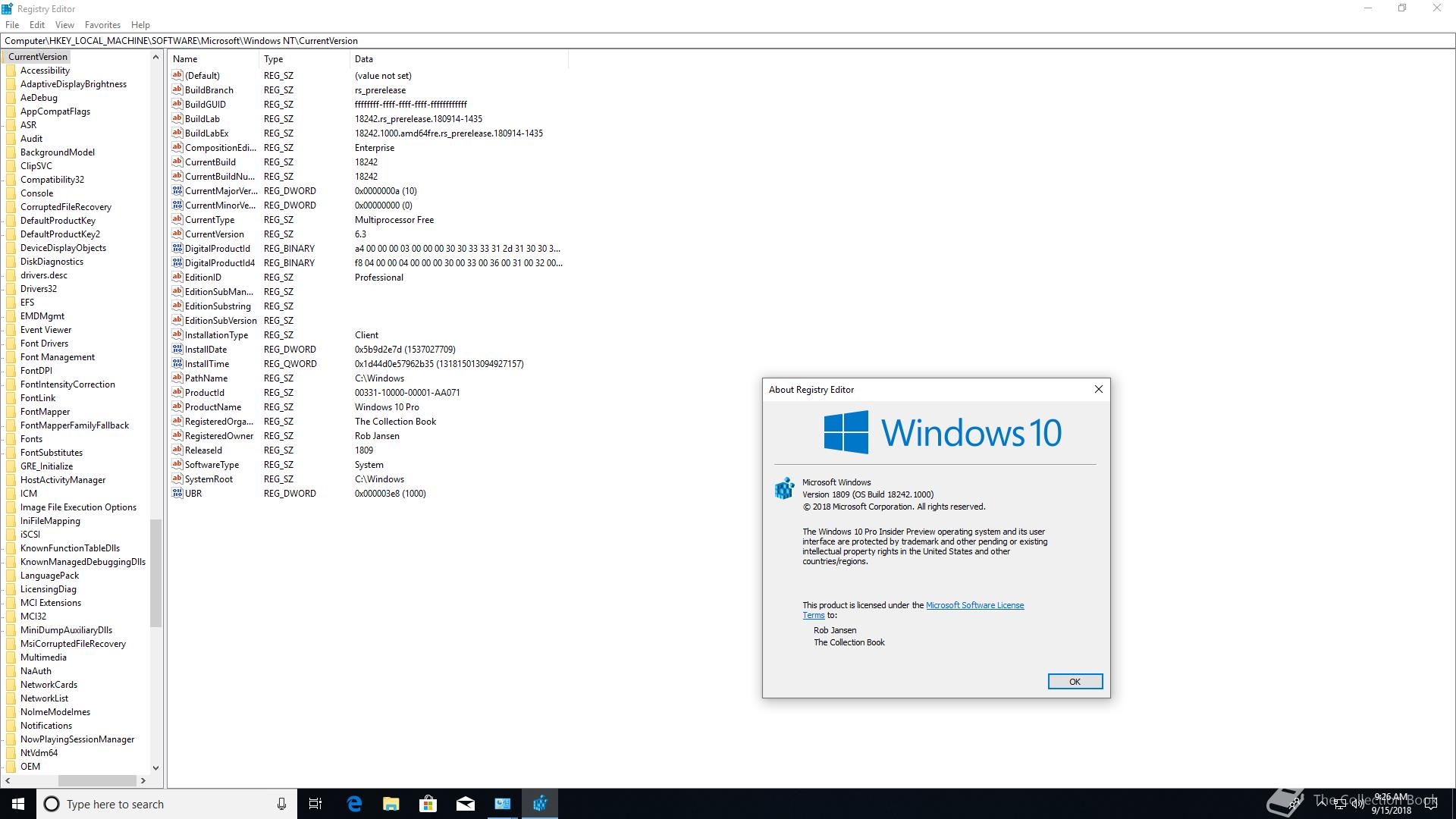This screenshot has width=1456, height=819.
Task: Click the Registry Editor taskbar icon
Action: point(540,804)
